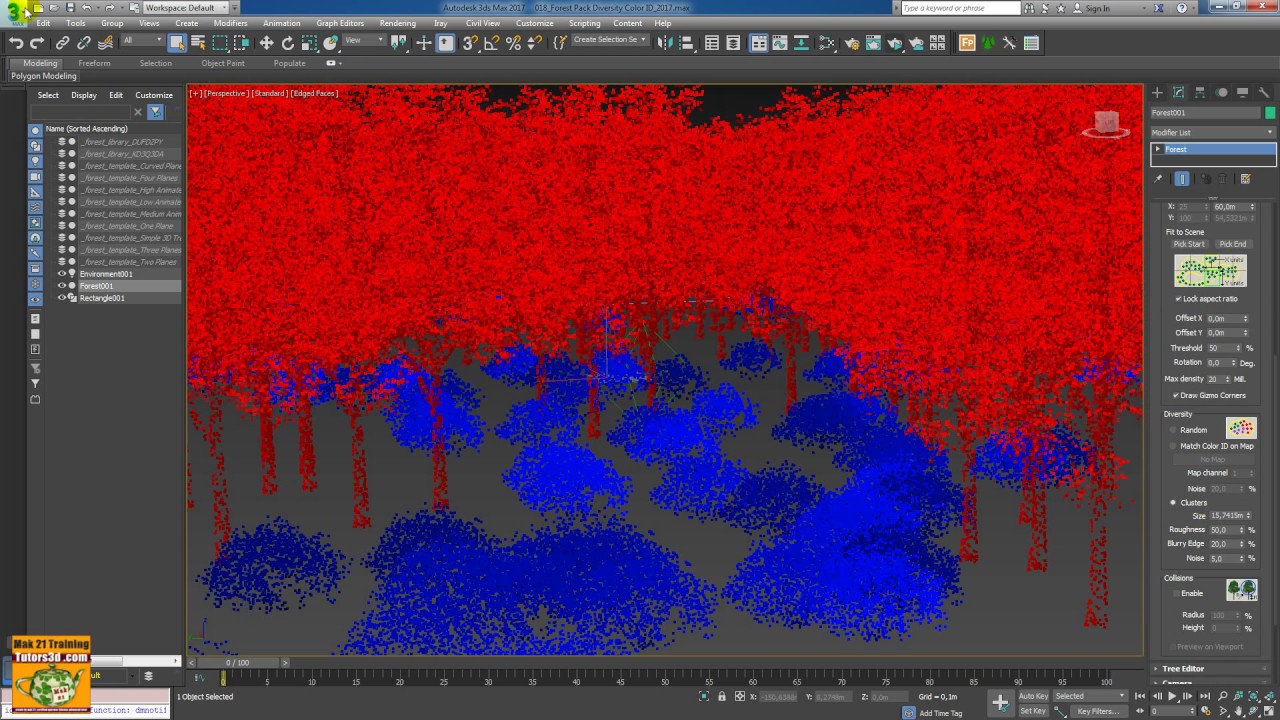This screenshot has height=720, width=1280.
Task: Select Match Color ID on Map option
Action: [1173, 446]
